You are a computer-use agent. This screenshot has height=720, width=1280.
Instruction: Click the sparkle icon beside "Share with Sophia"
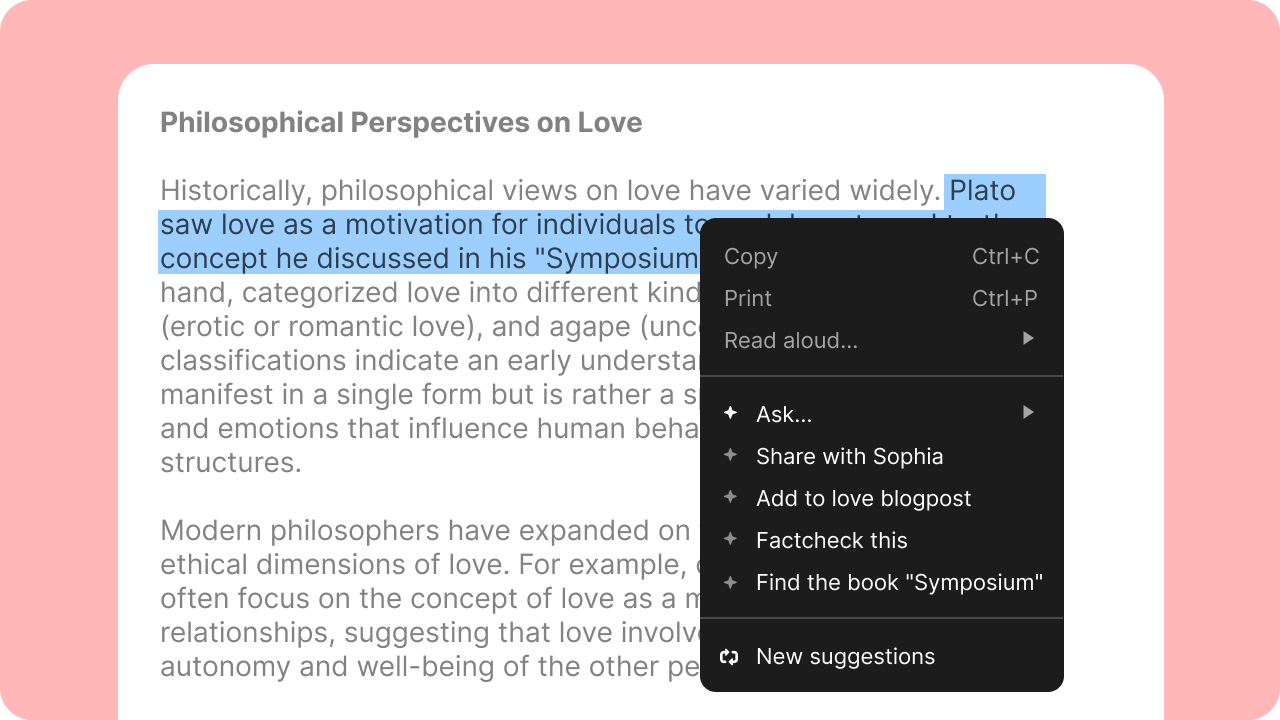[731, 455]
